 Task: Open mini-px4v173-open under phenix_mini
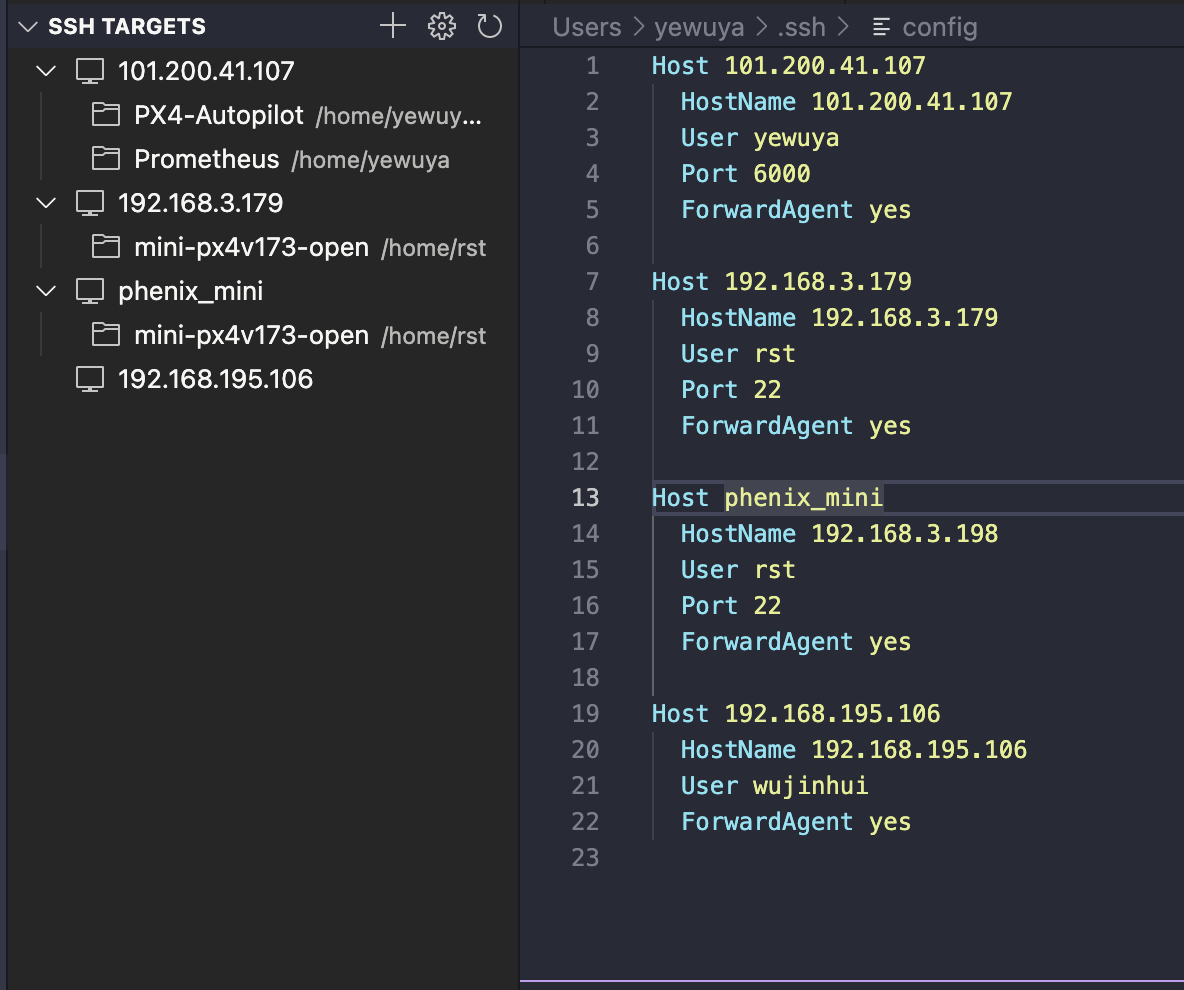tap(251, 336)
